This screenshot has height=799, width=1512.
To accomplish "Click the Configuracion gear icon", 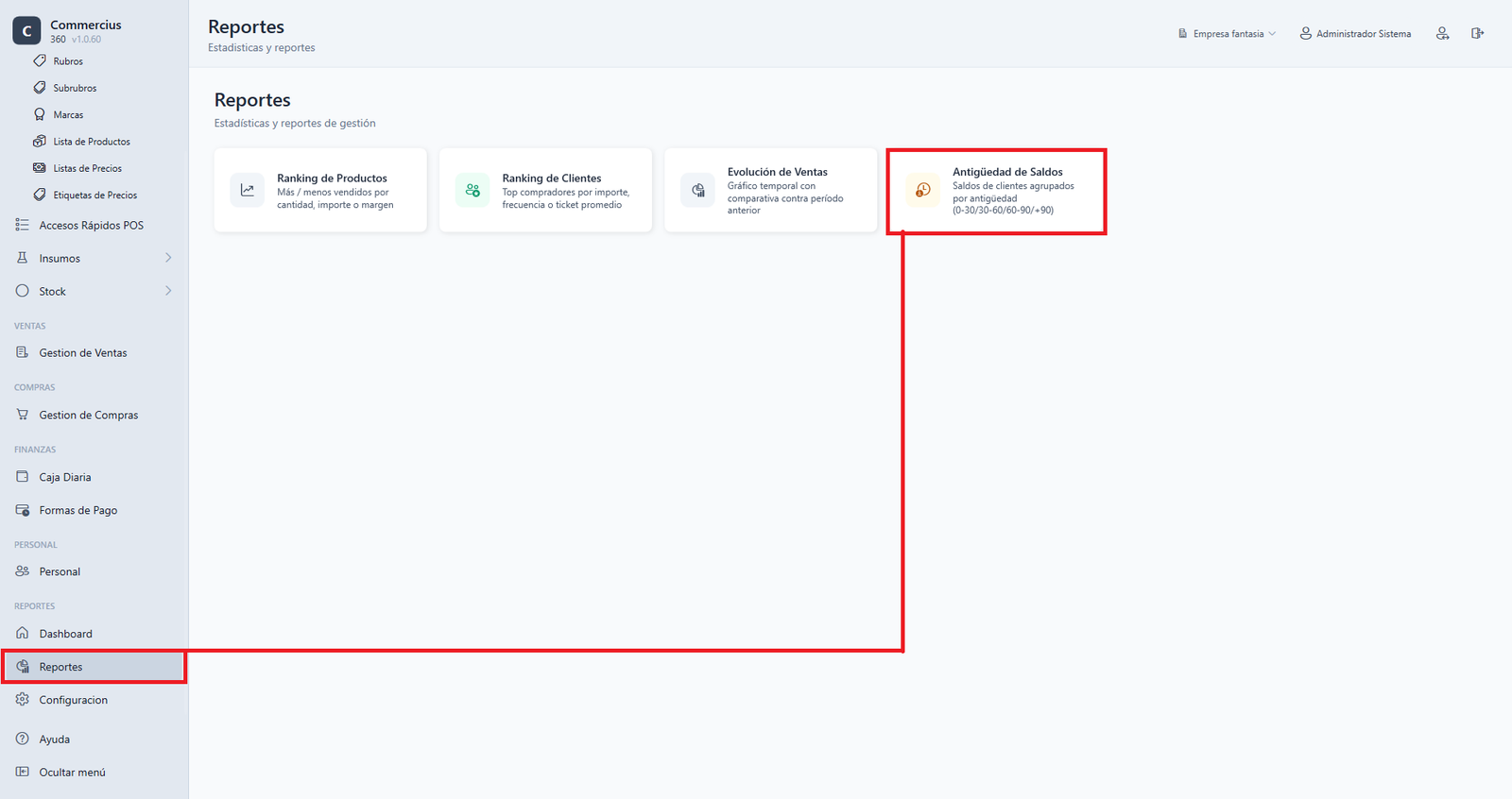I will 23,700.
